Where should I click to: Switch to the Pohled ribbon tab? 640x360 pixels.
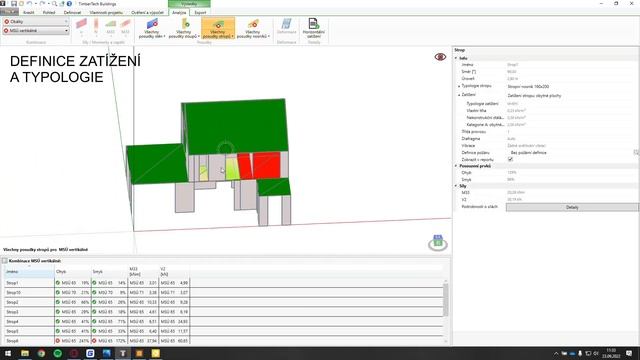click(49, 13)
